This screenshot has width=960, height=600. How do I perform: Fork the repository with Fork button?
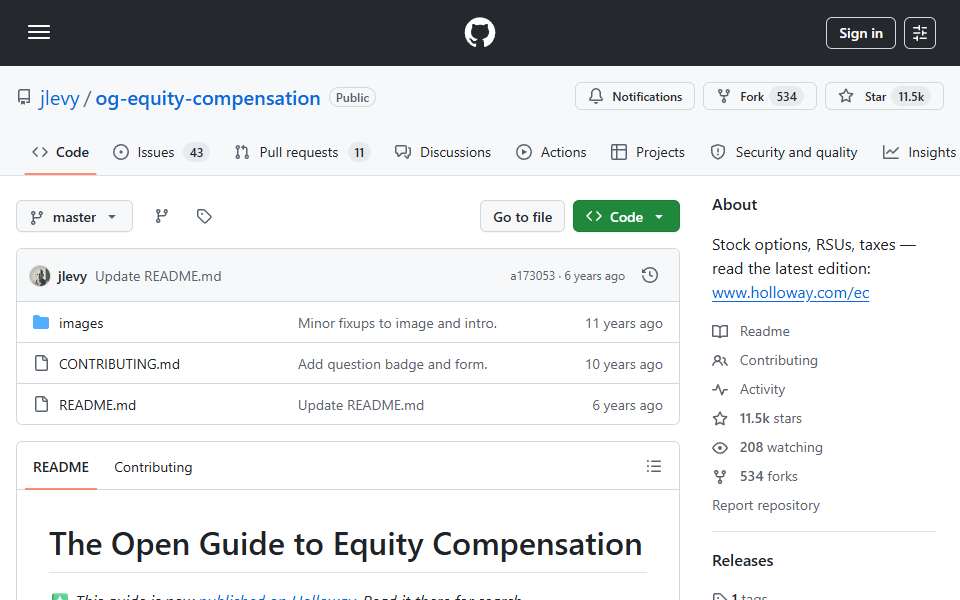click(x=759, y=97)
